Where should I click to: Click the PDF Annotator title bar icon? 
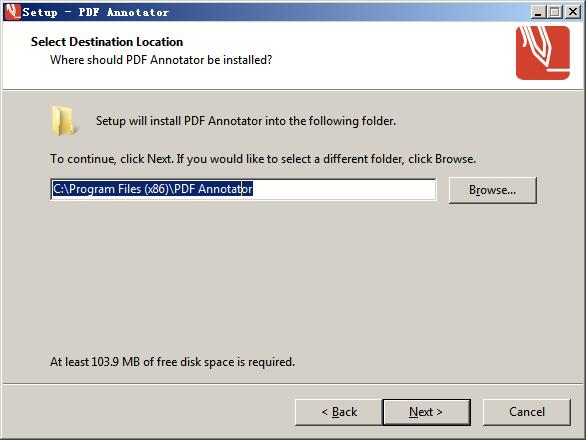point(12,12)
